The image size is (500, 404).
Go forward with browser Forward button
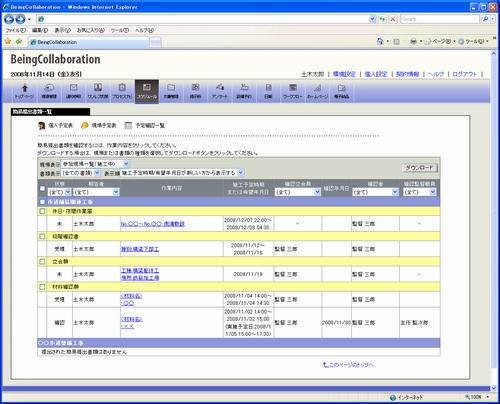(x=20, y=19)
